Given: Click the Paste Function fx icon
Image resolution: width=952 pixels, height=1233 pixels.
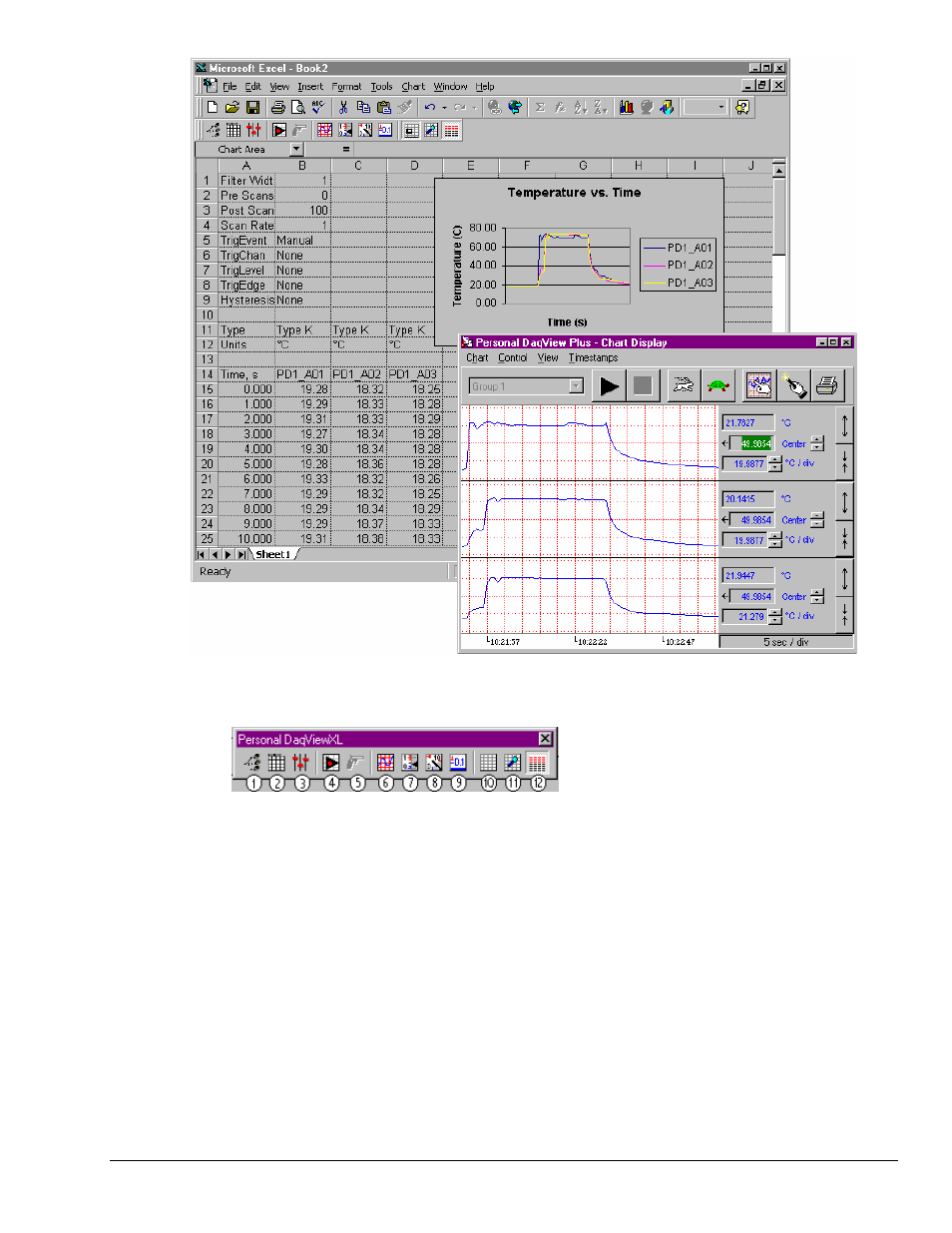Looking at the screenshot, I should pyautogui.click(x=560, y=107).
